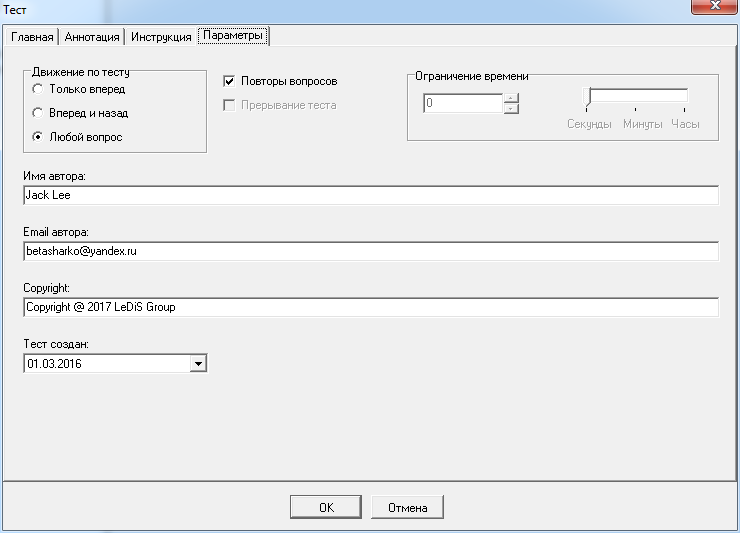Click the time limit value field

(462, 103)
